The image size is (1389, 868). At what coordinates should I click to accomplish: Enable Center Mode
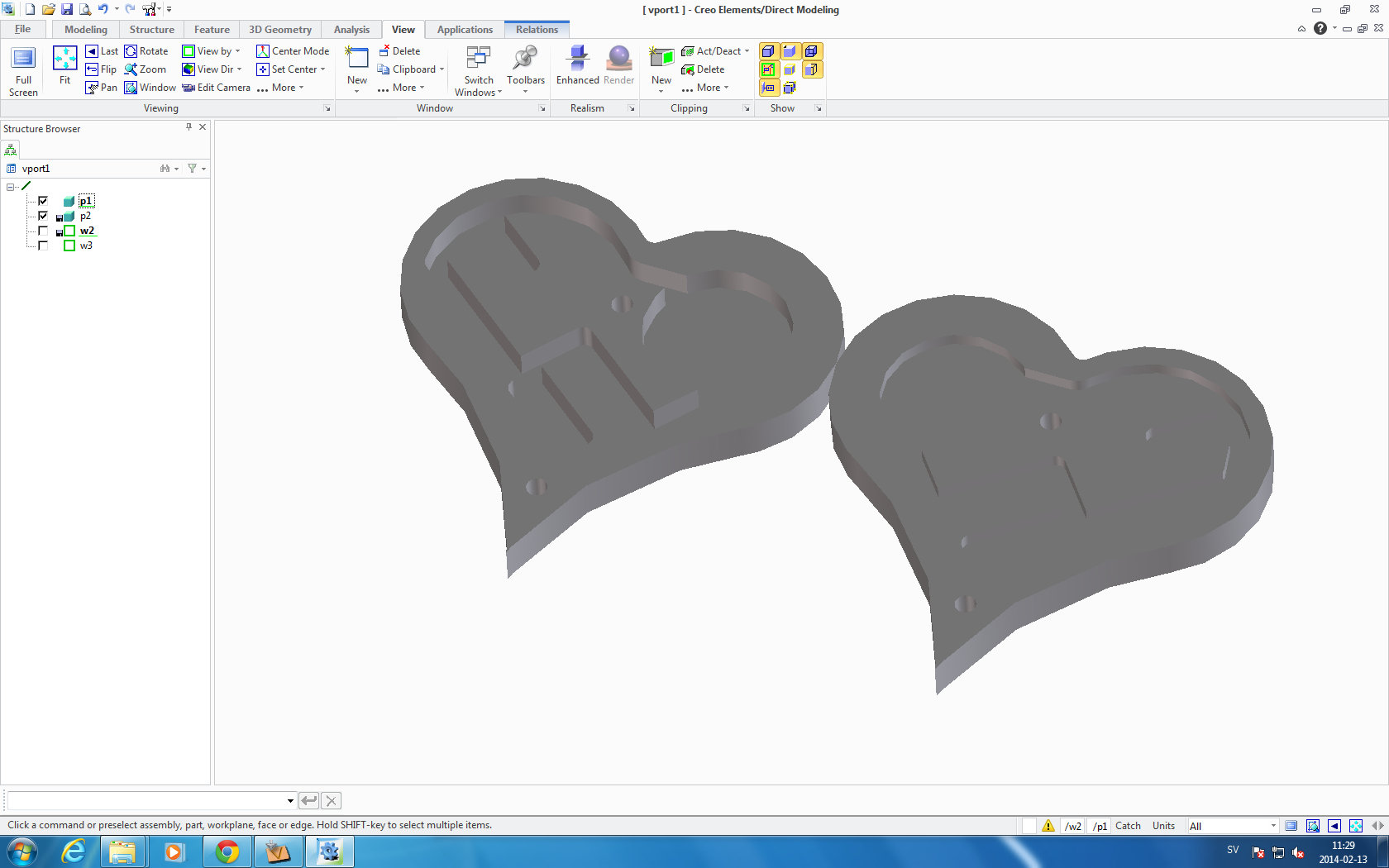pos(293,51)
